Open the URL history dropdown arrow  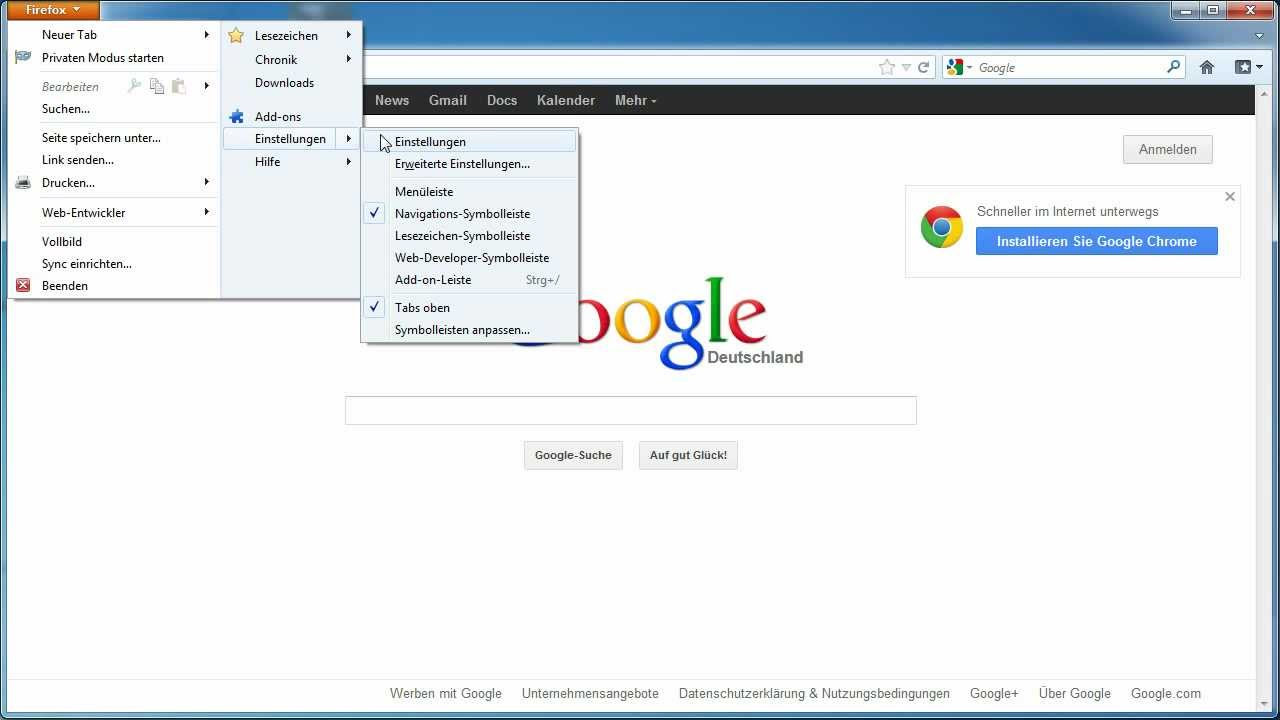point(906,68)
